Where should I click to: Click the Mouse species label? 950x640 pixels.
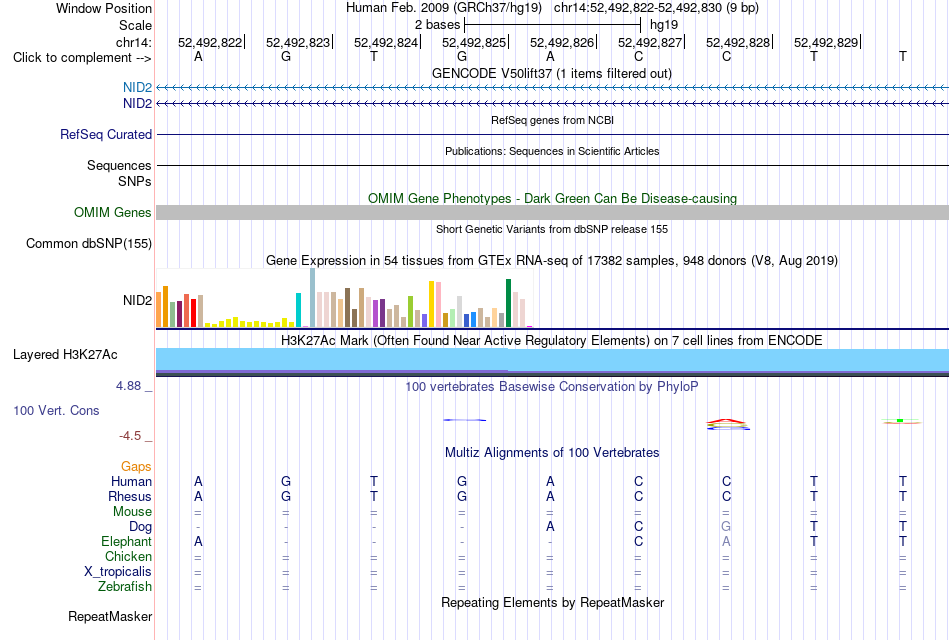tap(132, 512)
